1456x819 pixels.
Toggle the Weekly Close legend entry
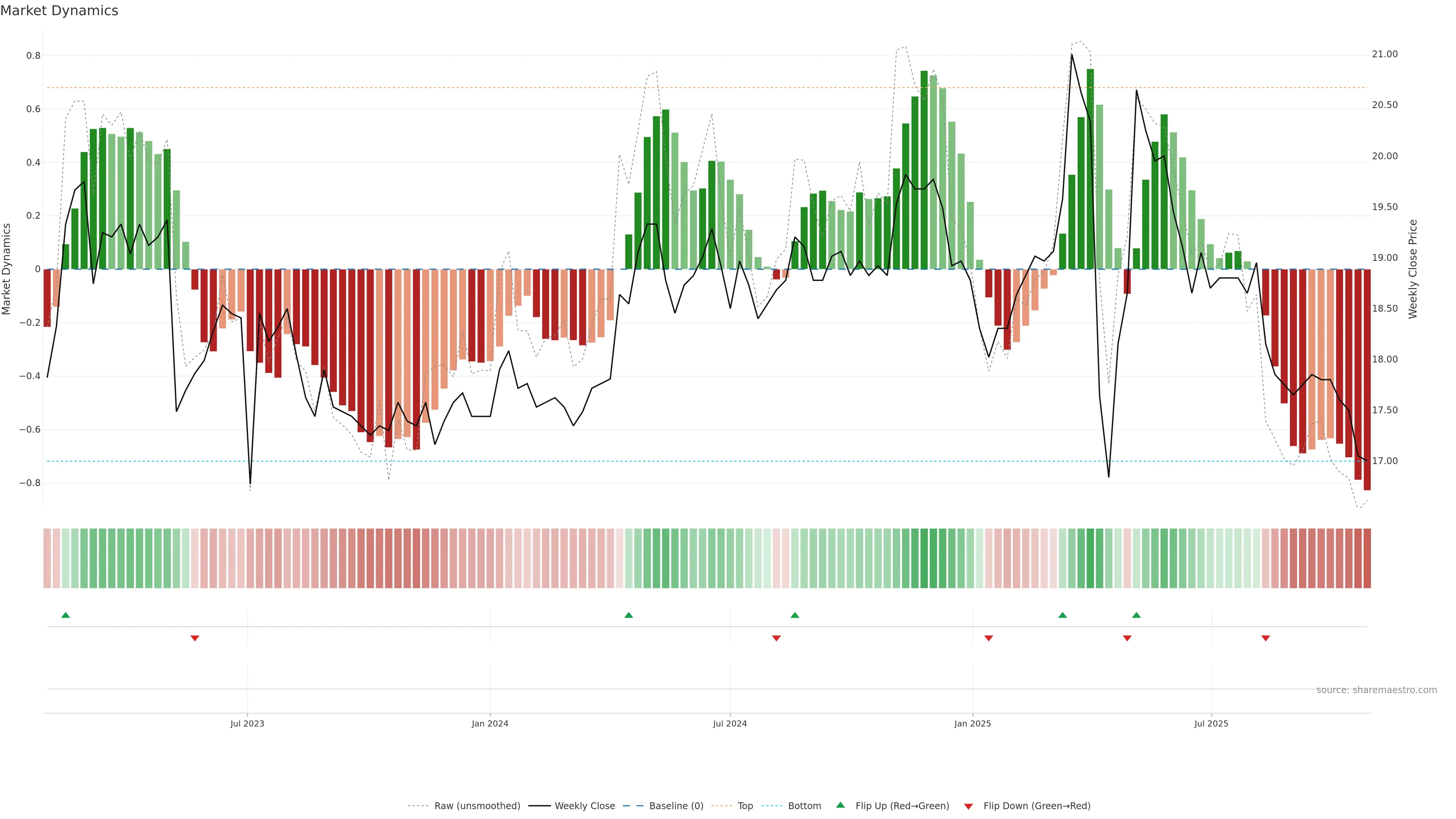pyautogui.click(x=584, y=806)
